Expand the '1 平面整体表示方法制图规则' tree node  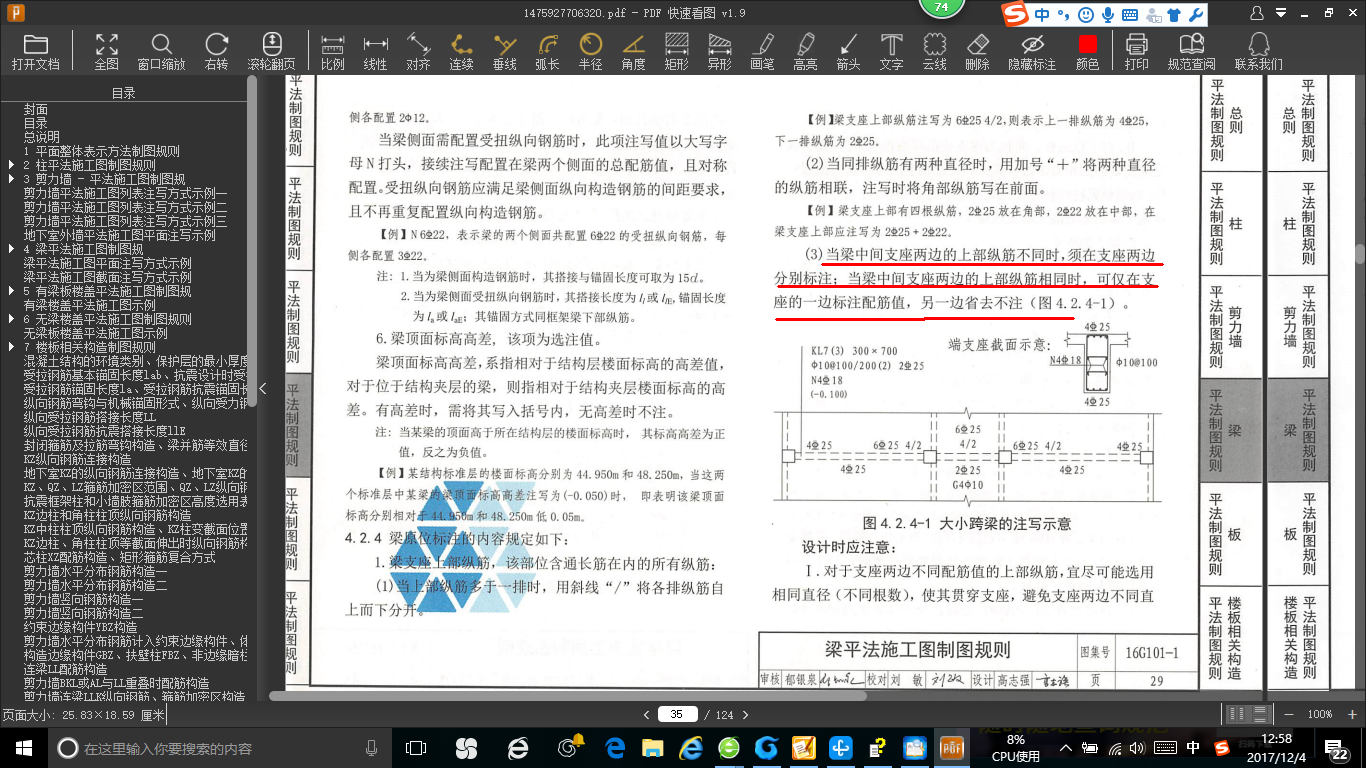(x=102, y=151)
